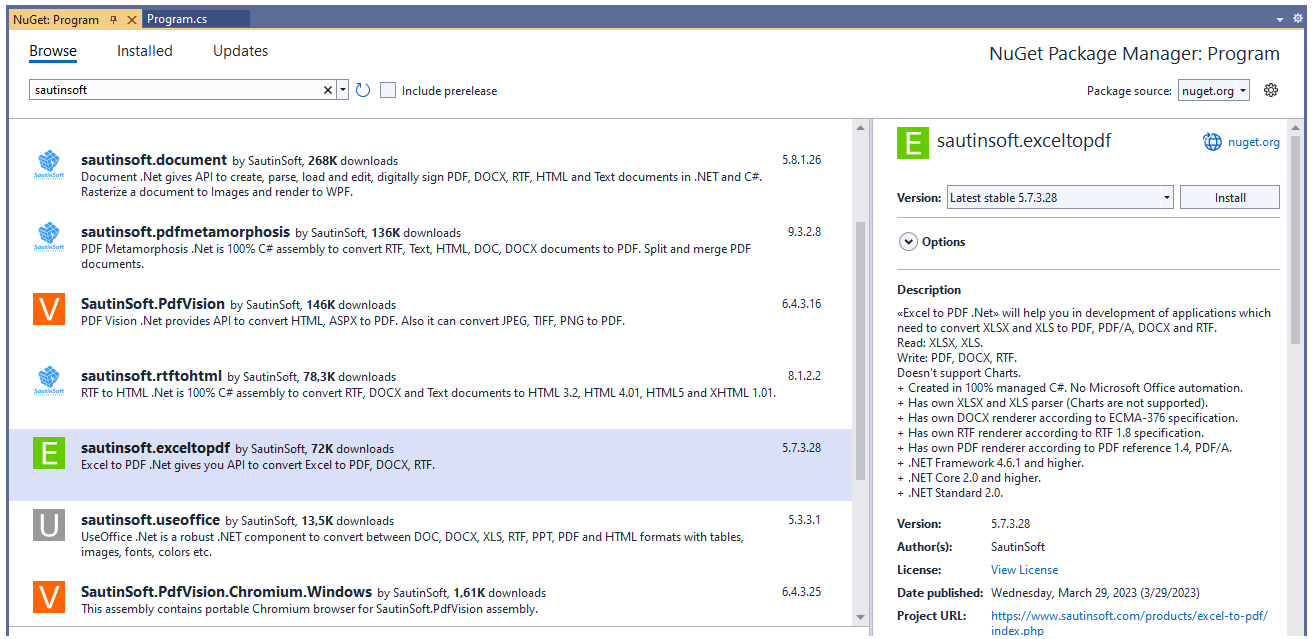Viewport: 1314px width, 639px height.
Task: Click the sautinsoft.document package icon
Action: [x=48, y=166]
